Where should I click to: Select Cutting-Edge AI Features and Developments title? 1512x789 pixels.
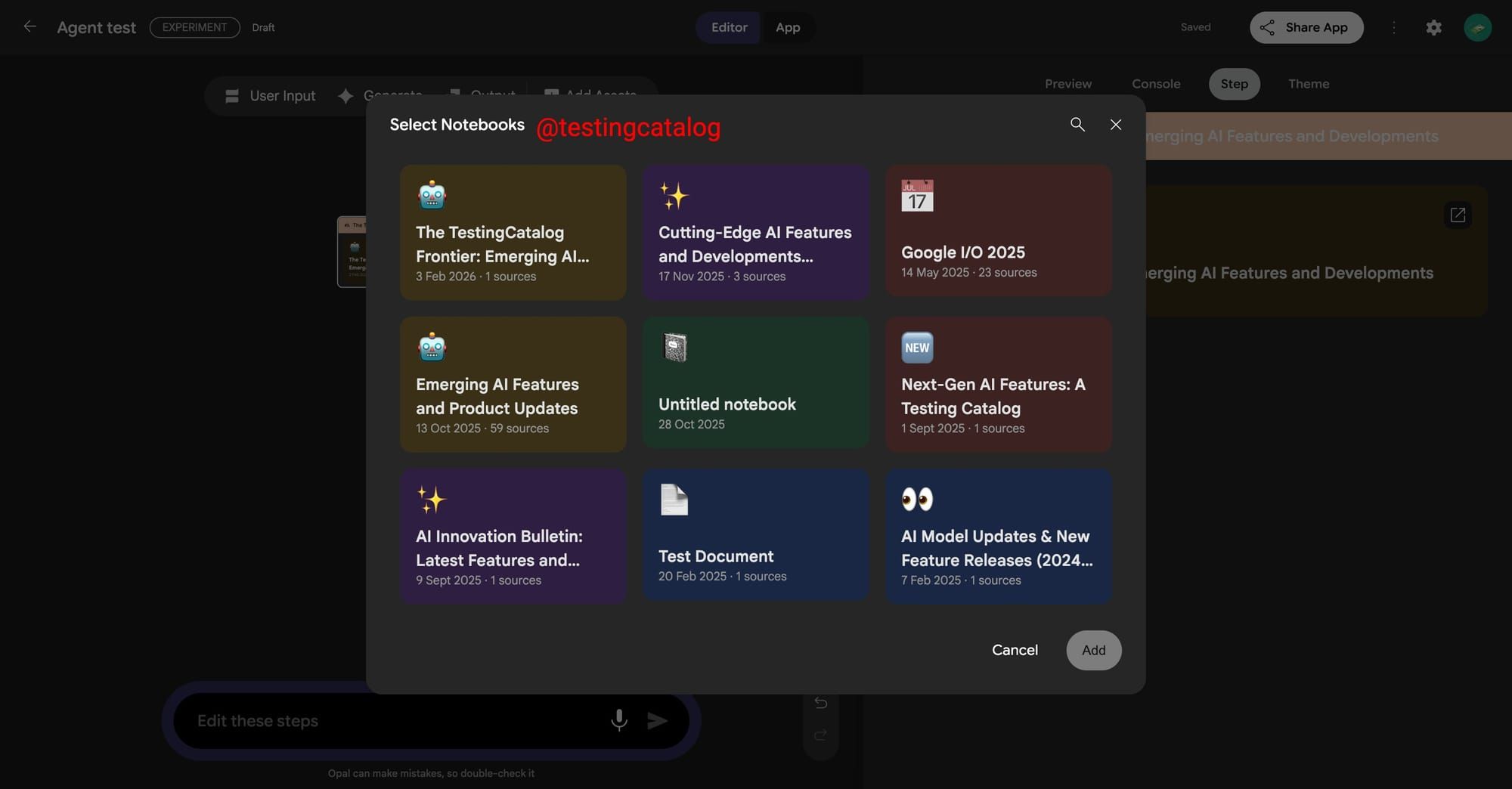point(754,244)
